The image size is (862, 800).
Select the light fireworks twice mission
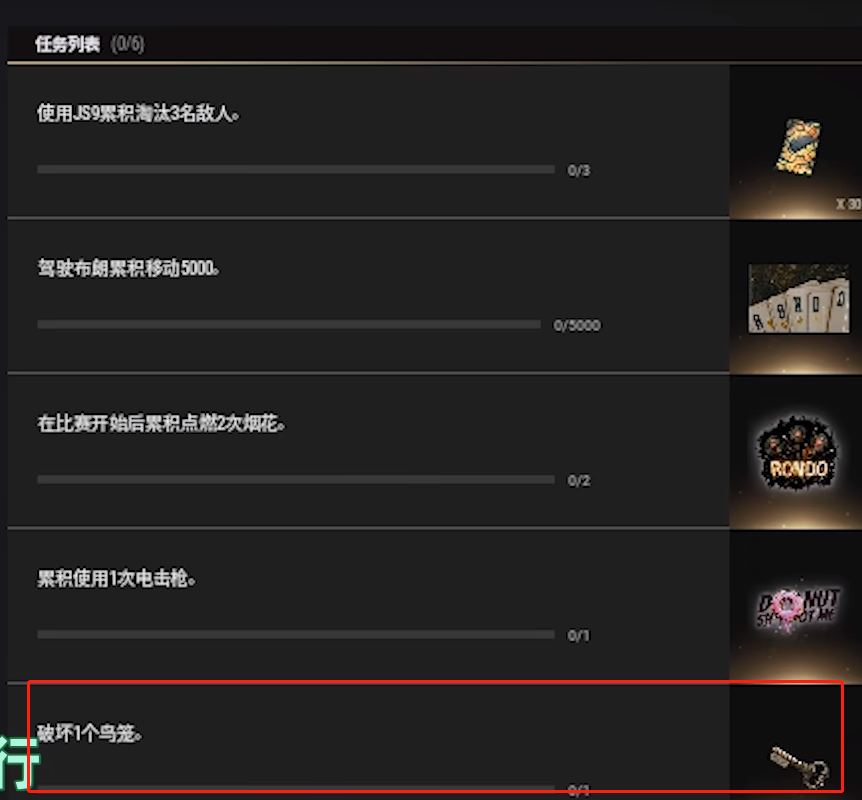(x=368, y=451)
